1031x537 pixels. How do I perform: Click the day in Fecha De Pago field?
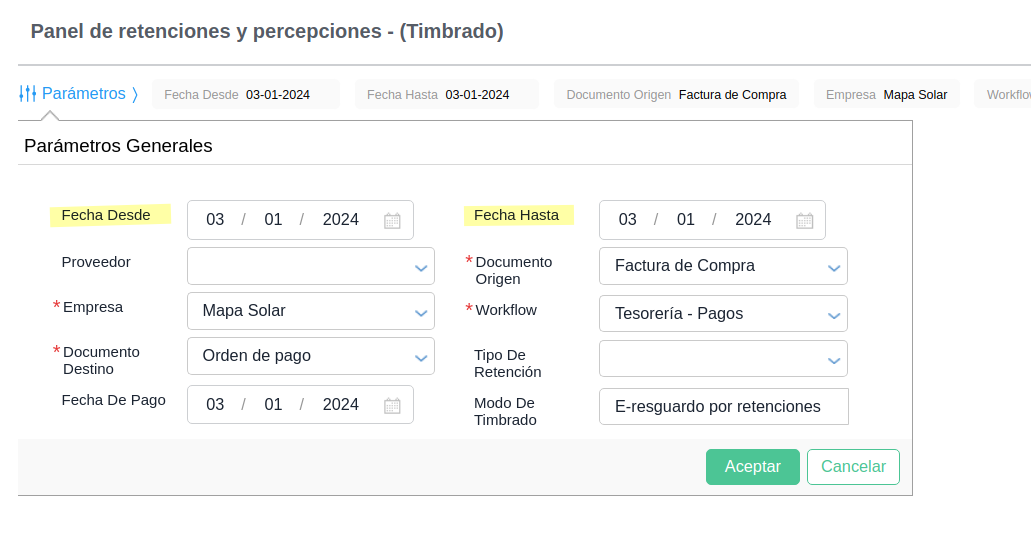[215, 405]
